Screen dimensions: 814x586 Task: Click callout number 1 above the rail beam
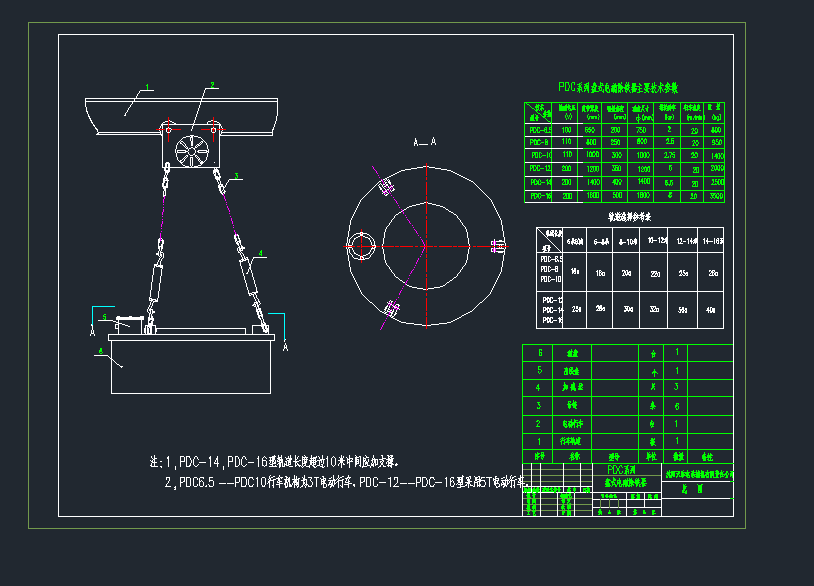147,87
